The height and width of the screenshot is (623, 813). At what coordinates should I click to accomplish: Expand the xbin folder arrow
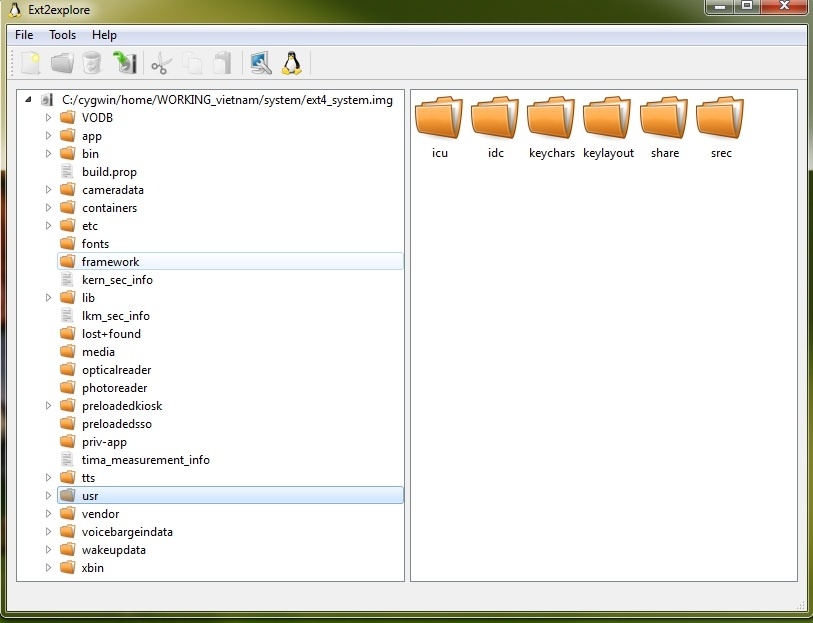[48, 568]
